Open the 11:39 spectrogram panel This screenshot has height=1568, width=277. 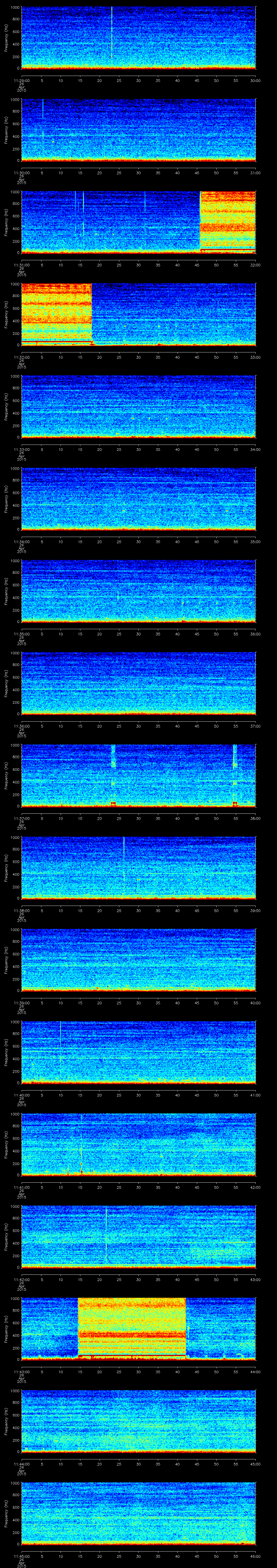tap(138, 959)
